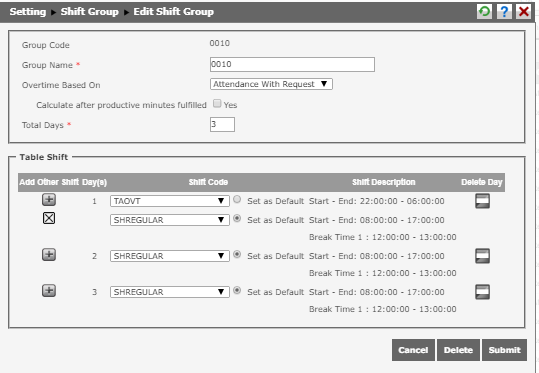Enable calculate after productive minutes Yes checkbox

coord(217,103)
